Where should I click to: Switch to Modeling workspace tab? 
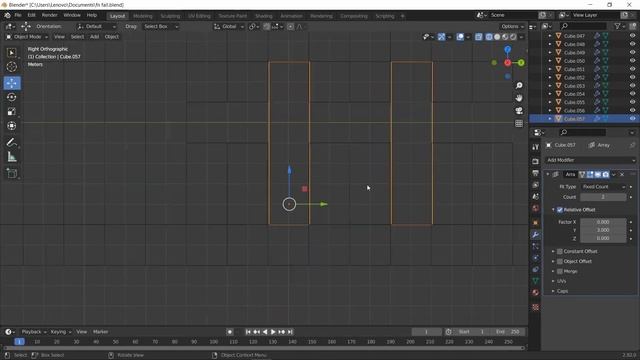pyautogui.click(x=143, y=16)
